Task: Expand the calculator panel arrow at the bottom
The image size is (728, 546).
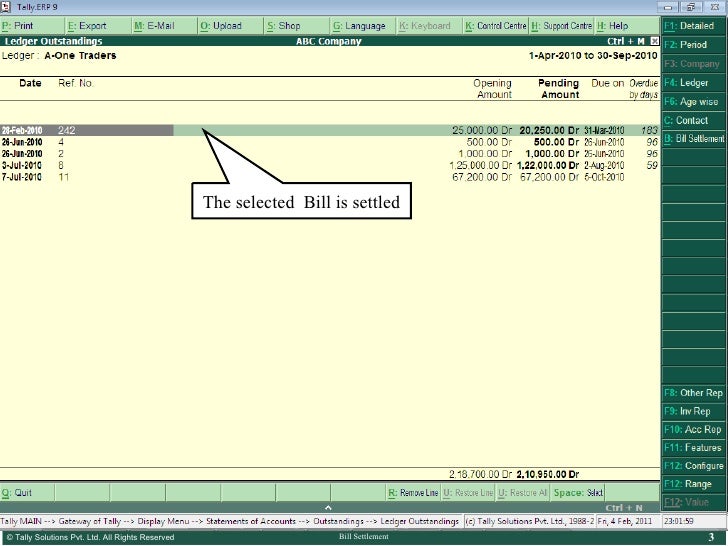Action: [328, 507]
